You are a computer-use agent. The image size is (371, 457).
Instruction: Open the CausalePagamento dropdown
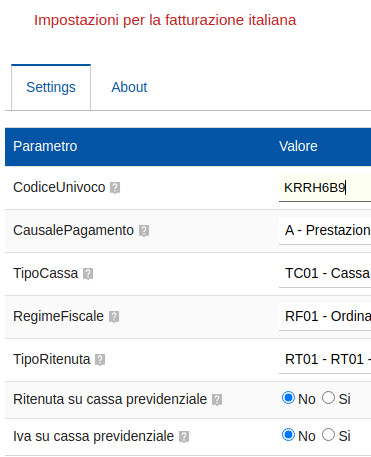[325, 230]
